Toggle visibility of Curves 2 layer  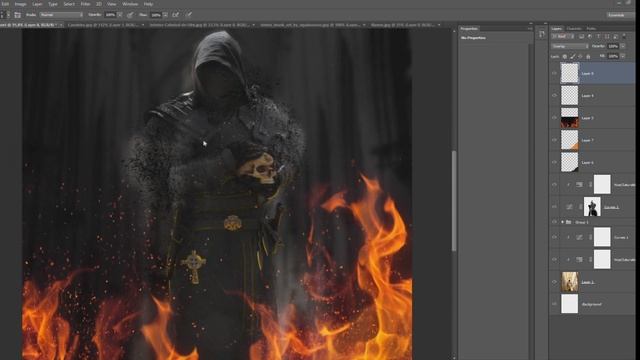pos(554,207)
